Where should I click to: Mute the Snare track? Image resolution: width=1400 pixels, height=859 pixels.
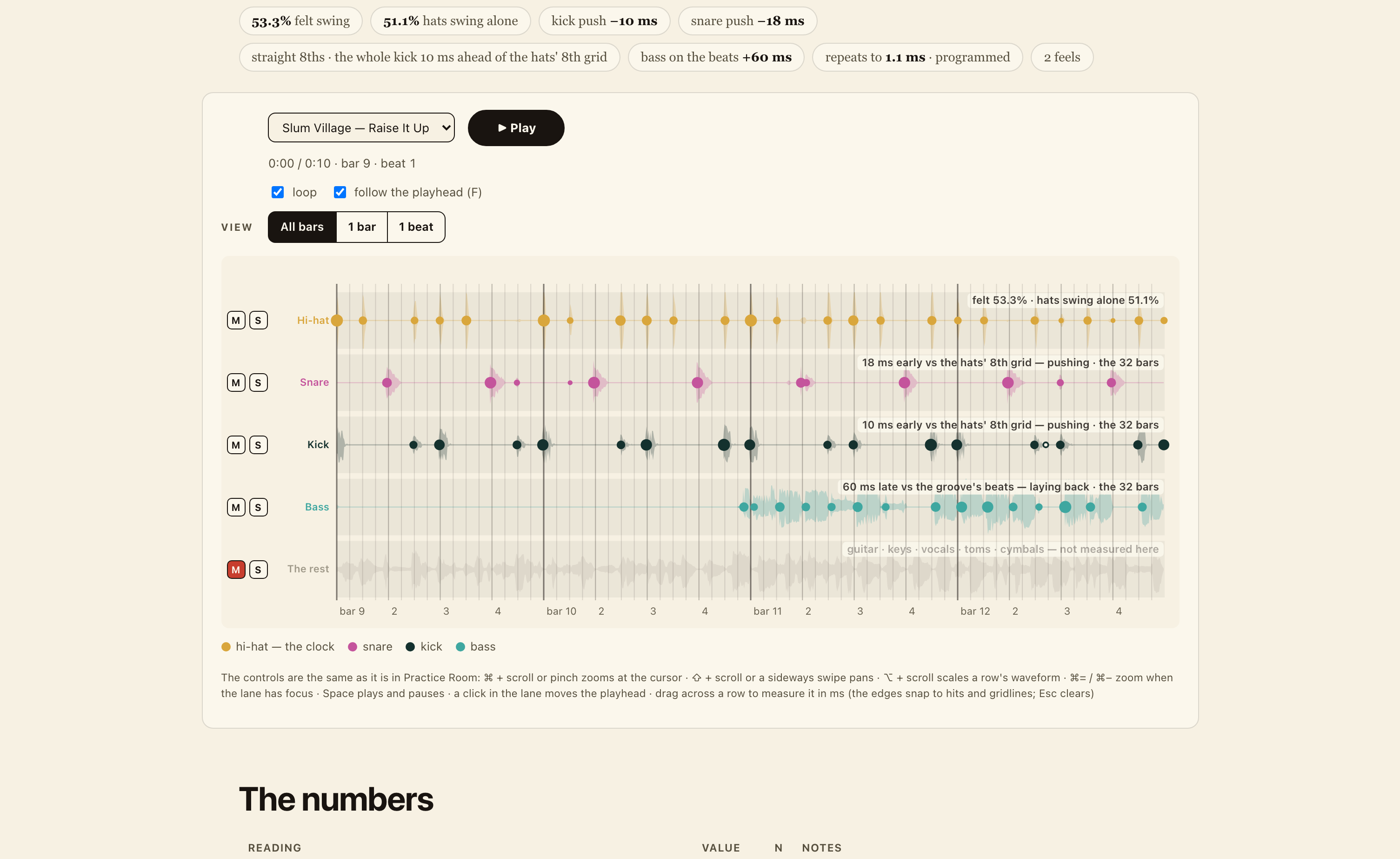tap(236, 383)
